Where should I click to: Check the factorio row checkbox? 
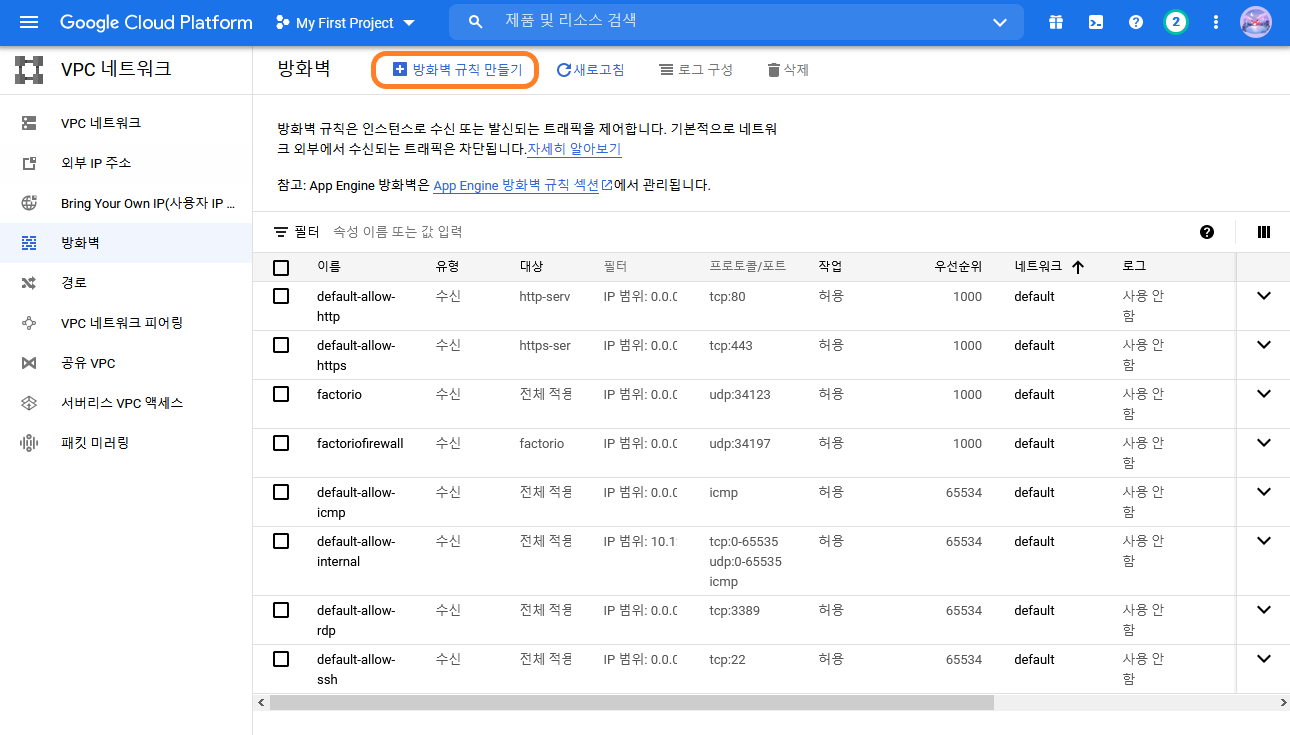point(281,394)
